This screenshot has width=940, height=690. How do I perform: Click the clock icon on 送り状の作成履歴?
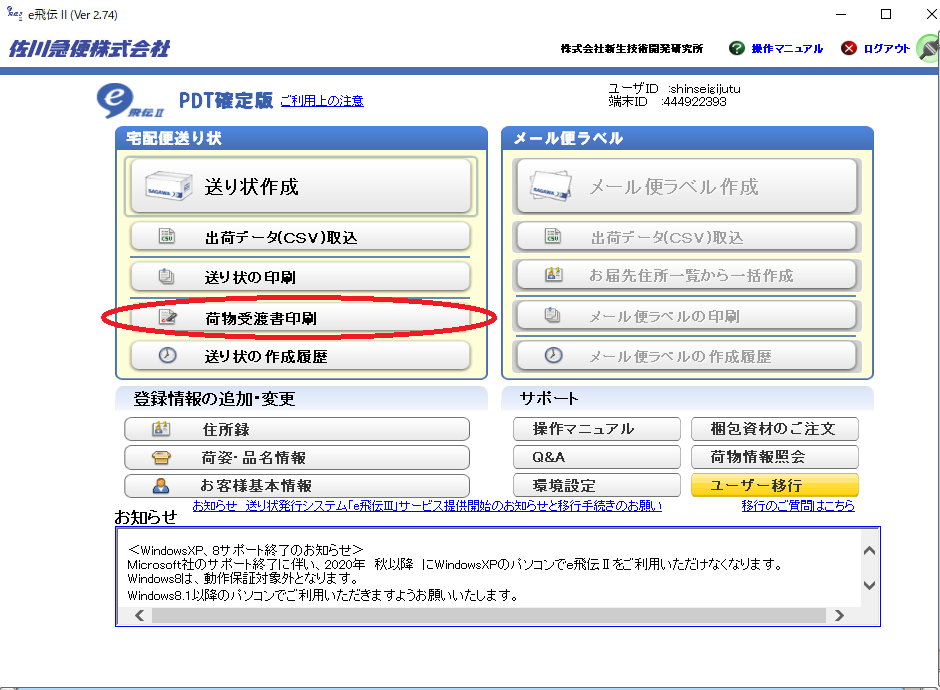coord(166,356)
